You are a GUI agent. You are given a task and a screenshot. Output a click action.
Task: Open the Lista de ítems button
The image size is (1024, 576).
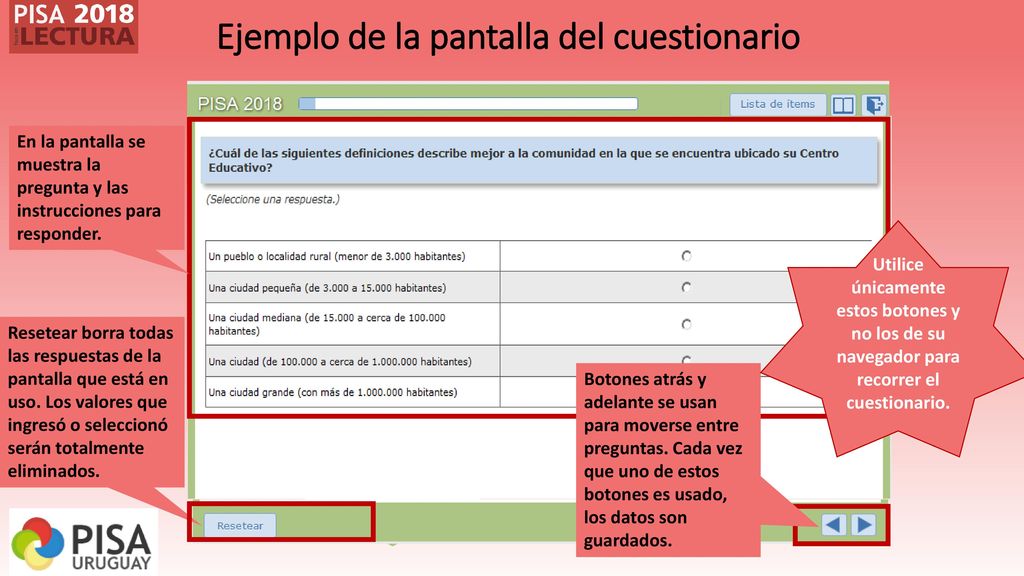777,104
